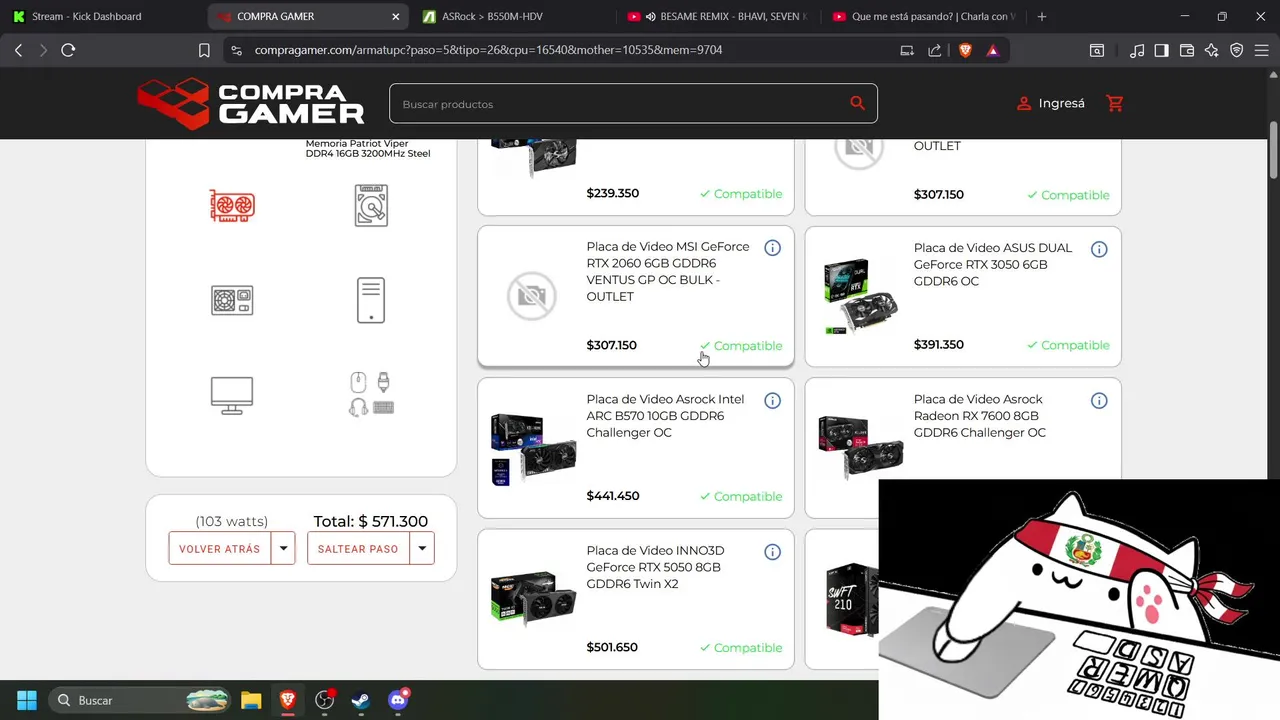
Task: Select the hard drive storage step icon
Action: click(x=371, y=205)
